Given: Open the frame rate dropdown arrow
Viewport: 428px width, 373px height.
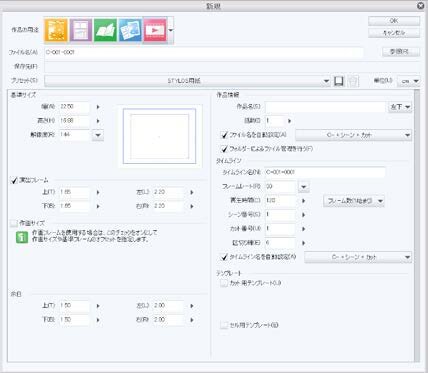Looking at the screenshot, I should pos(304,187).
